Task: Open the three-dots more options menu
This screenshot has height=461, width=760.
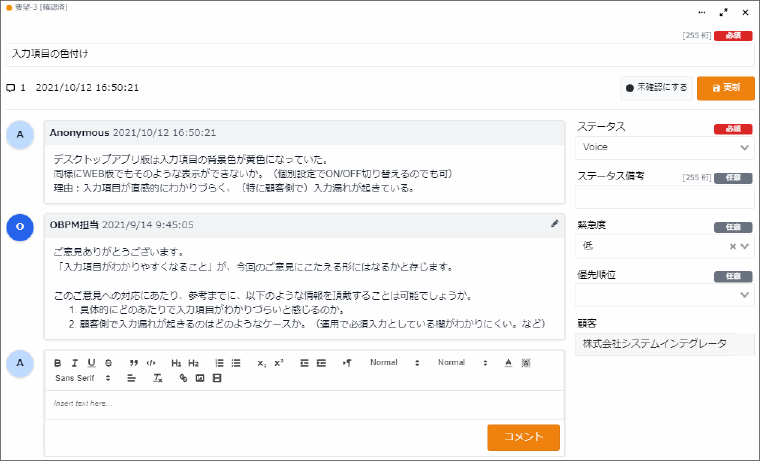Action: (702, 12)
